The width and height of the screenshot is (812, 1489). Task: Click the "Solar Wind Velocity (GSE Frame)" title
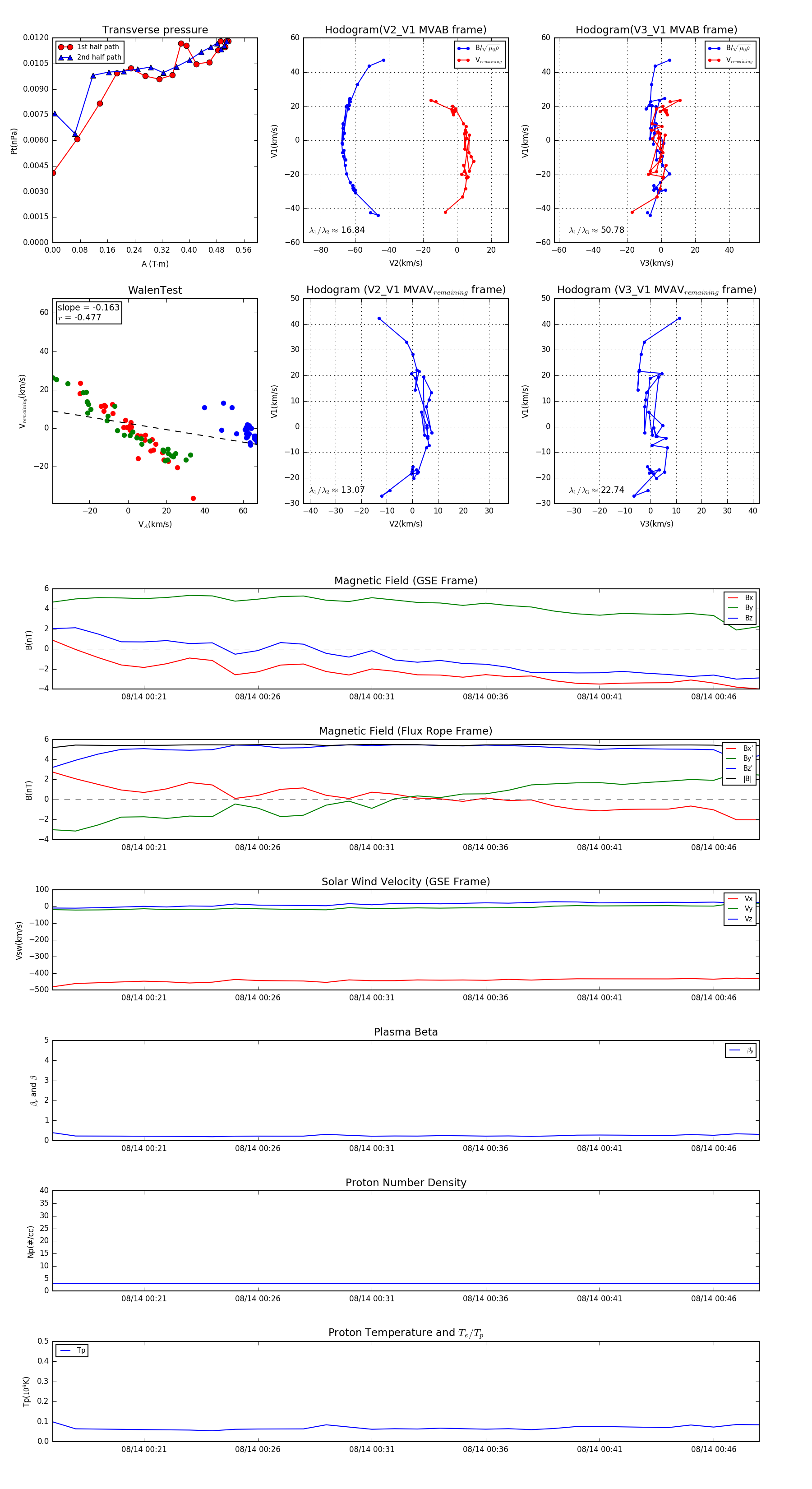point(406,882)
